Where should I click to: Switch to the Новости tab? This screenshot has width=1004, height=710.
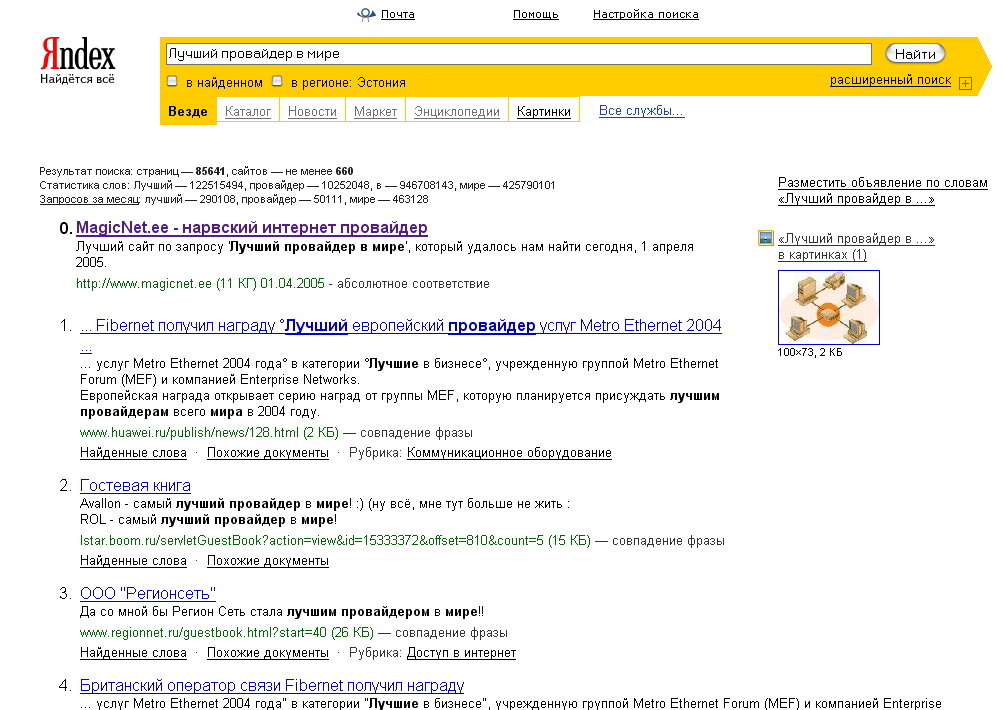click(312, 111)
